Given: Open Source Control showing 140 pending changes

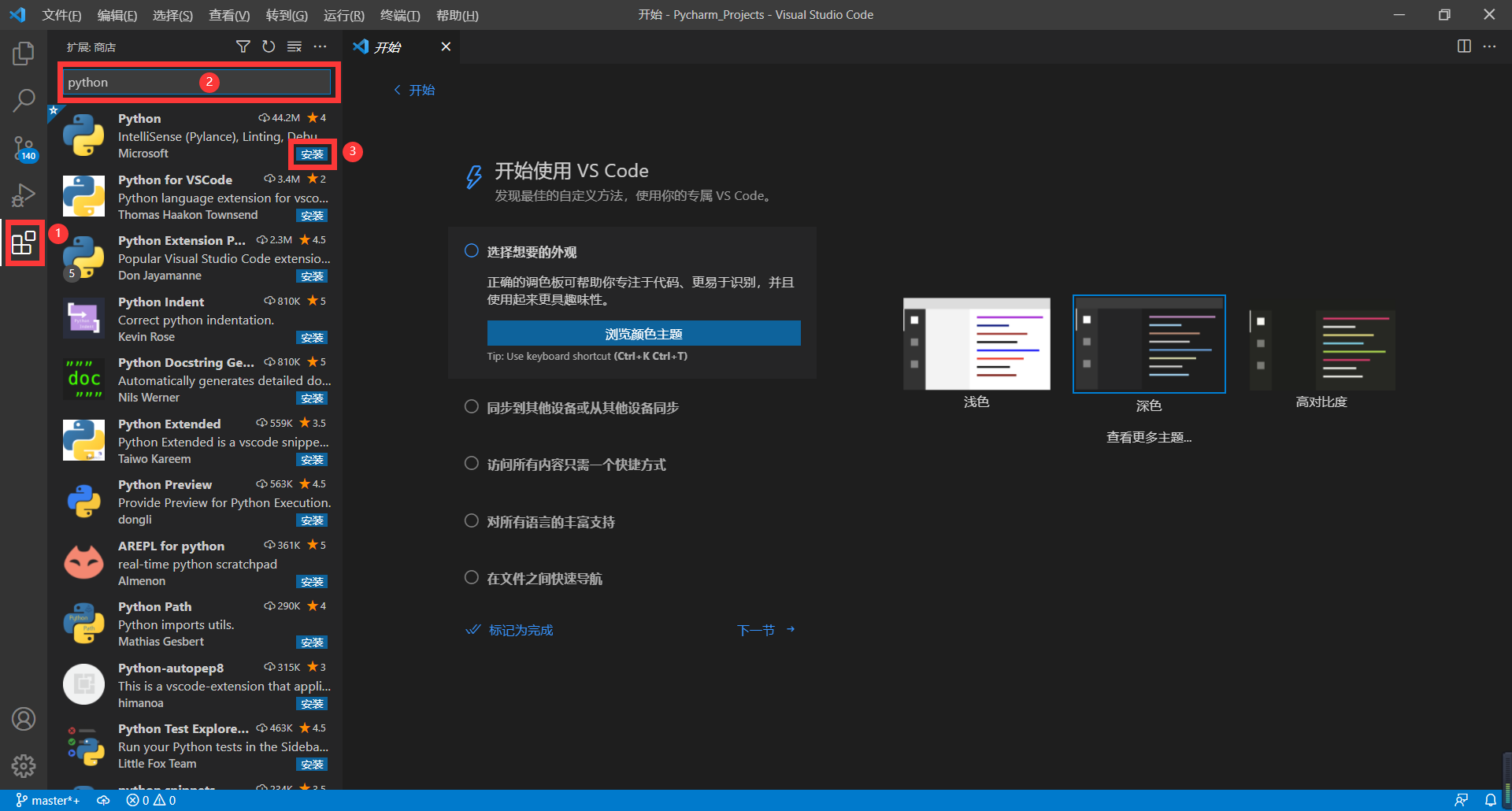Looking at the screenshot, I should [x=24, y=148].
